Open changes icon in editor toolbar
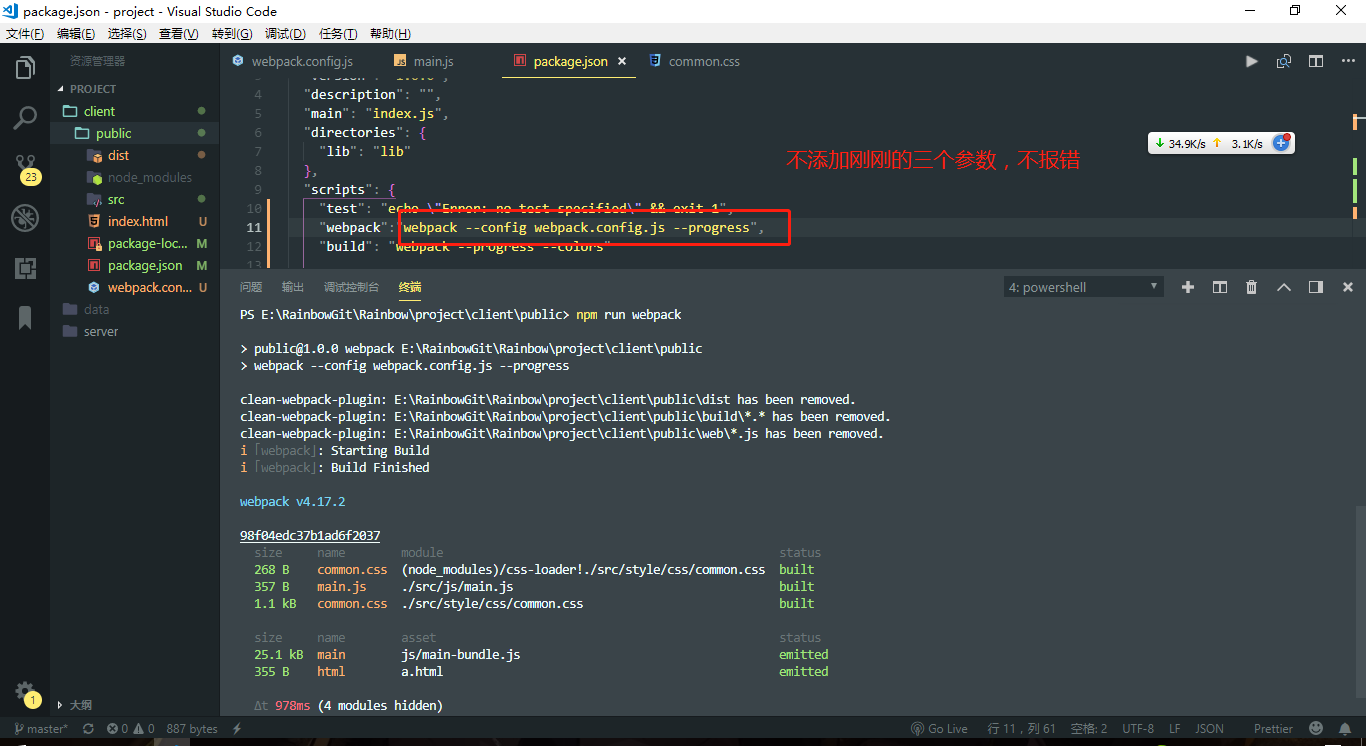 pos(1284,61)
